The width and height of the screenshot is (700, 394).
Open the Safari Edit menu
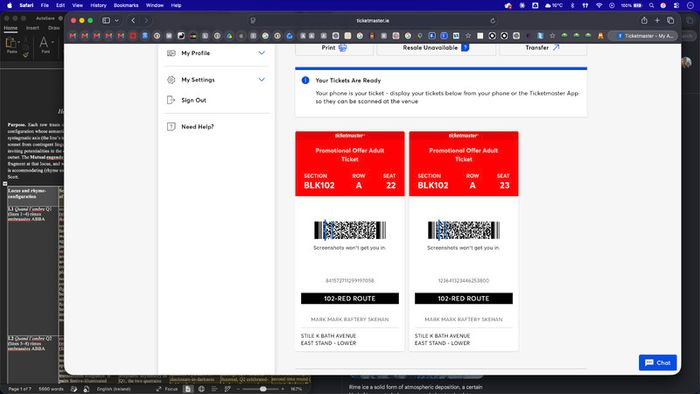pyautogui.click(x=60, y=5)
